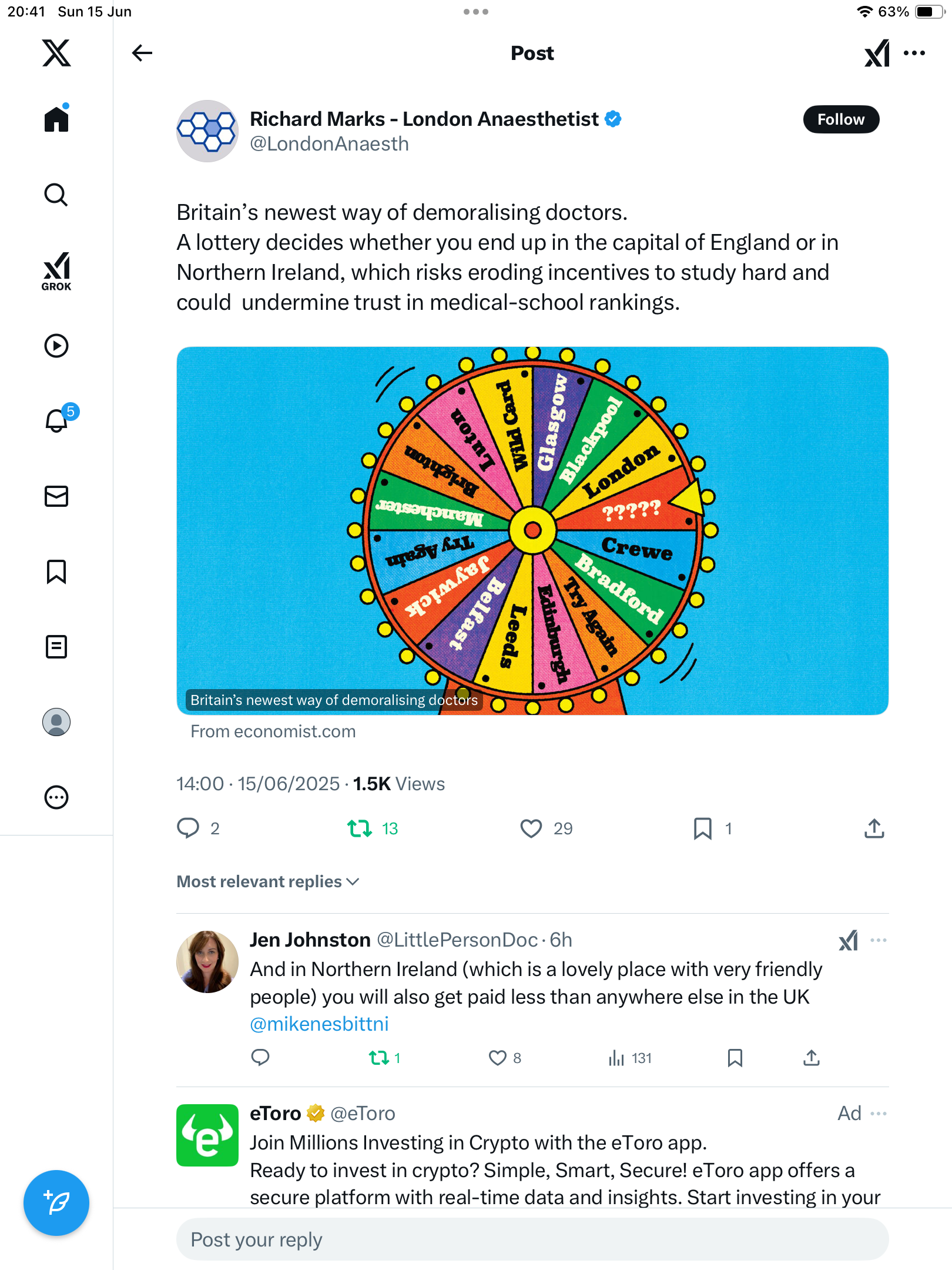952x1270 pixels.
Task: Open the video play icon in sidebar
Action: pyautogui.click(x=56, y=346)
